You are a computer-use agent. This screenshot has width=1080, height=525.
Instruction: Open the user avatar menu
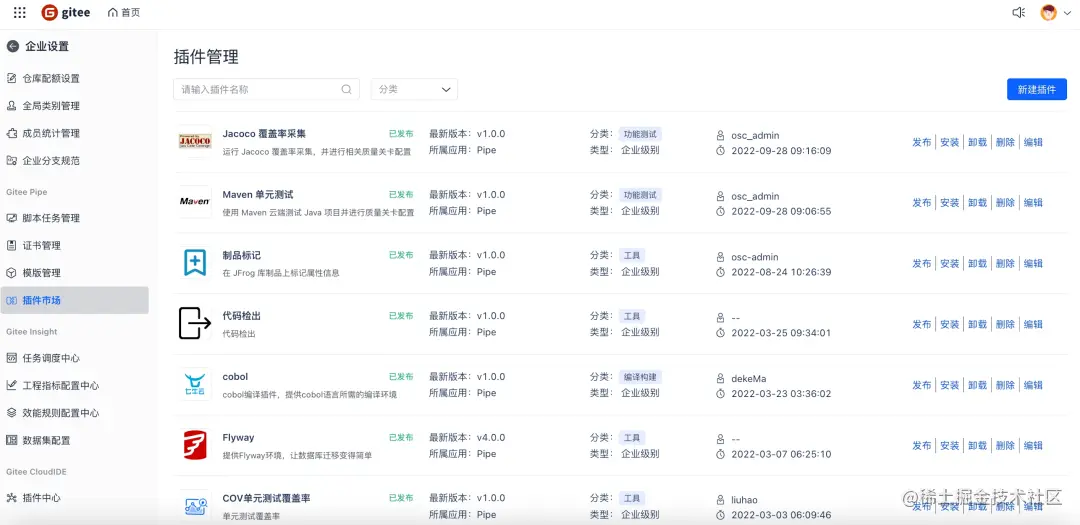tap(1055, 12)
